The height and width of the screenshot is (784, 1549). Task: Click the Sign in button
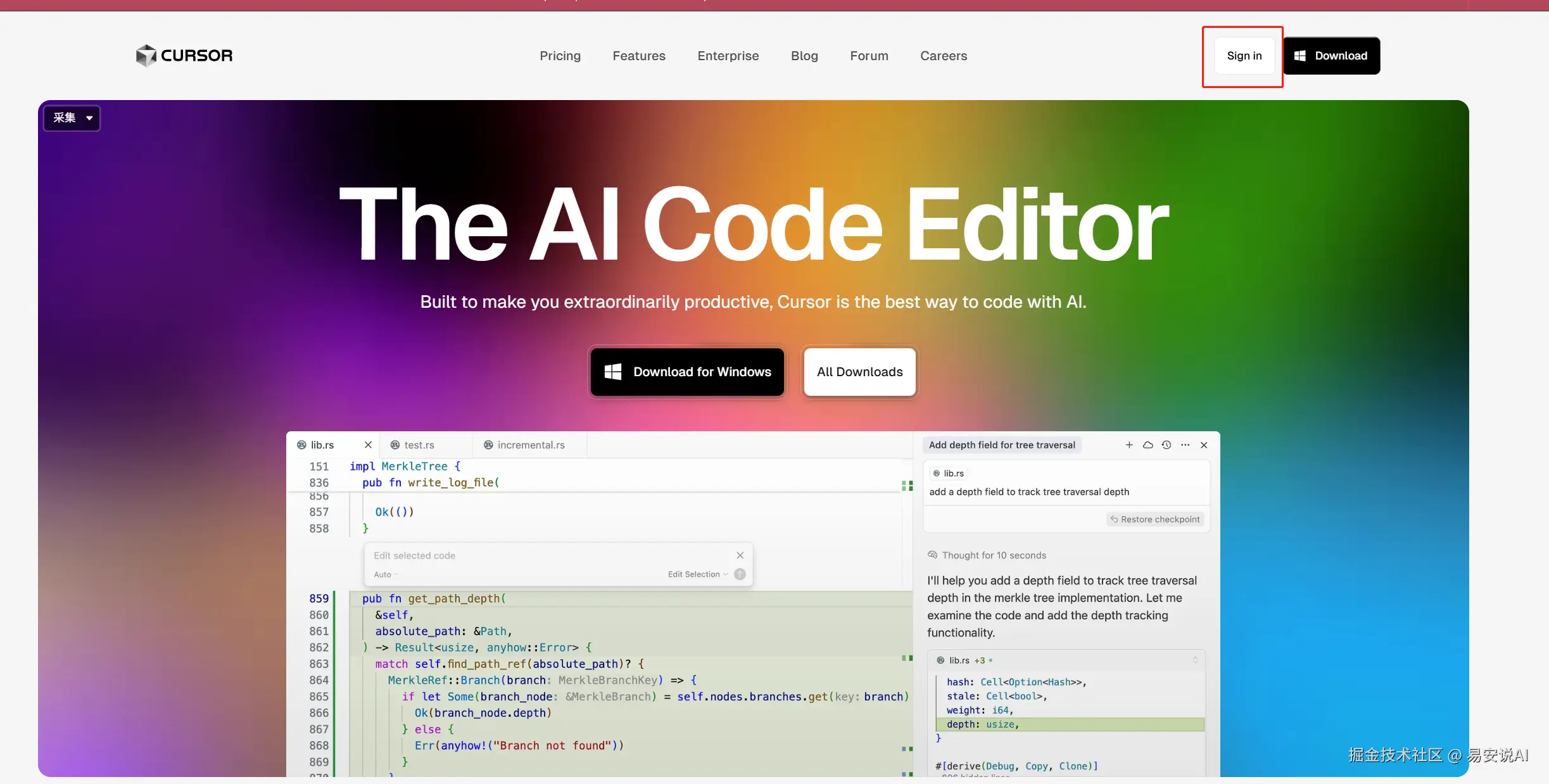click(1244, 56)
